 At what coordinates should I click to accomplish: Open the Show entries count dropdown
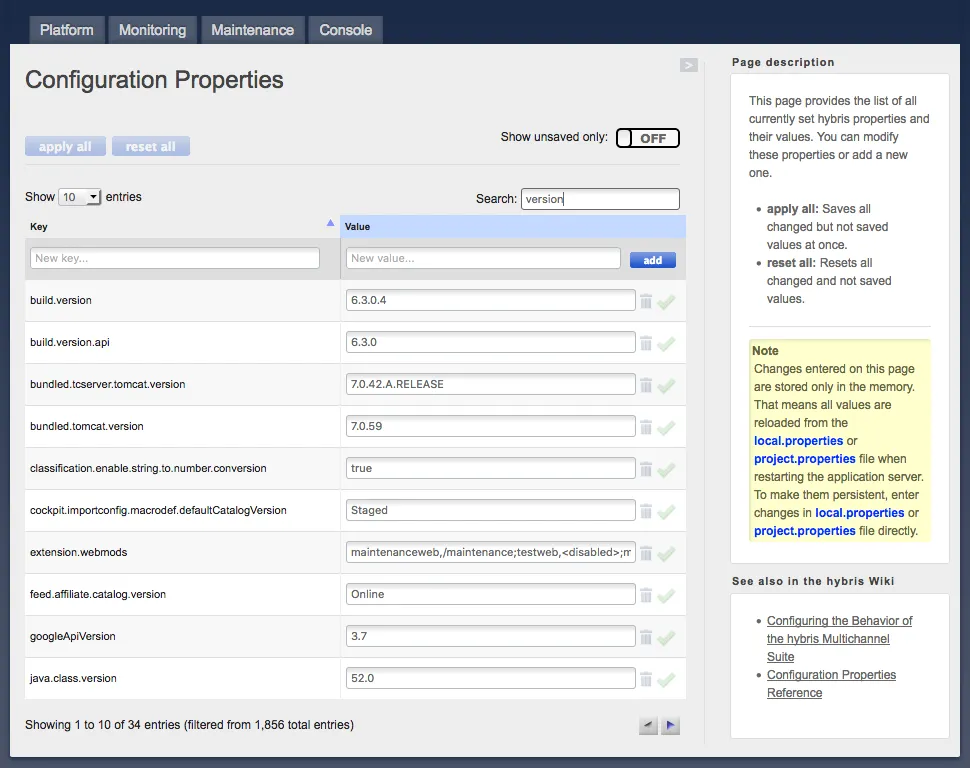[79, 197]
